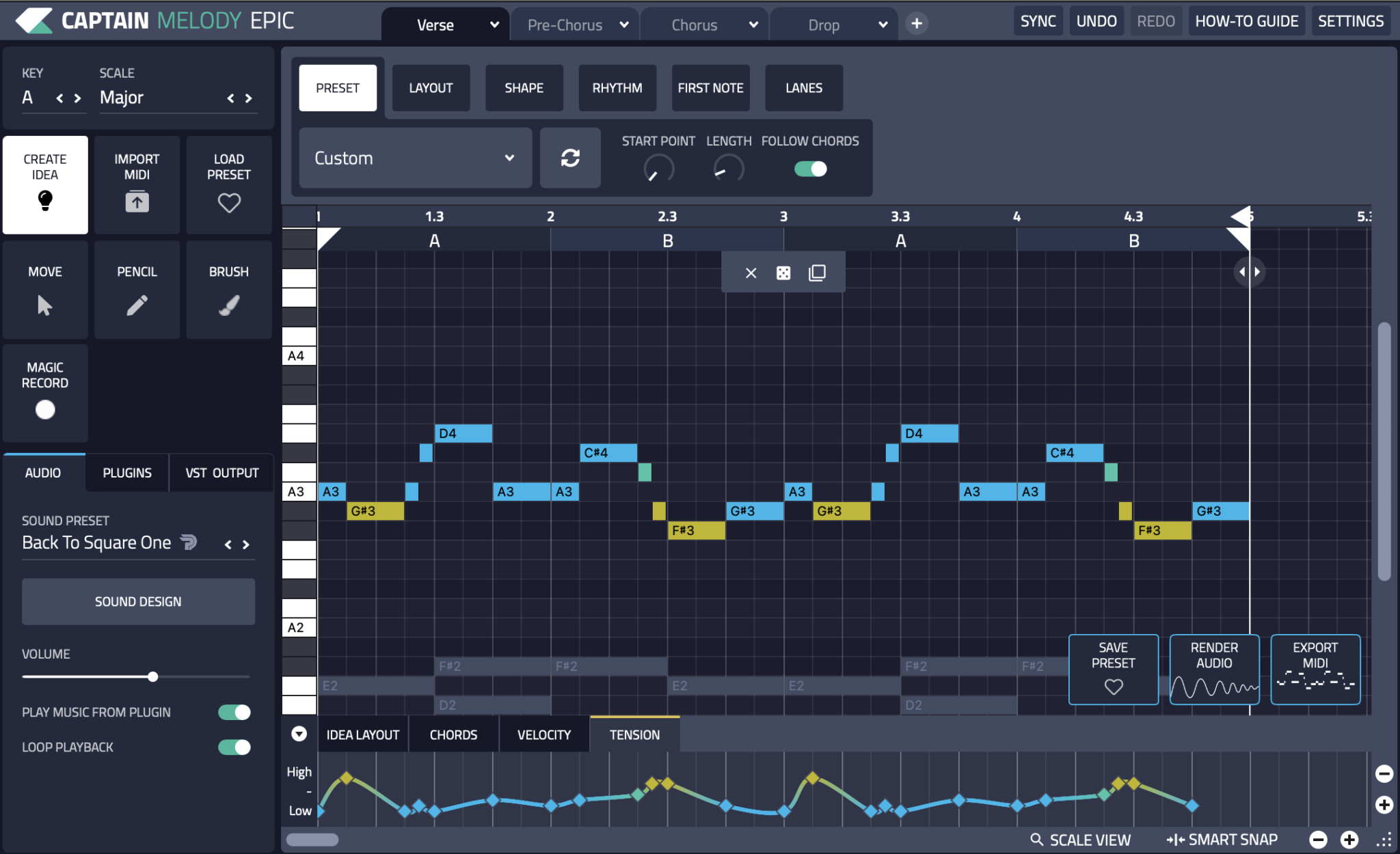
Task: Click the Export MIDI panel
Action: (x=1314, y=669)
